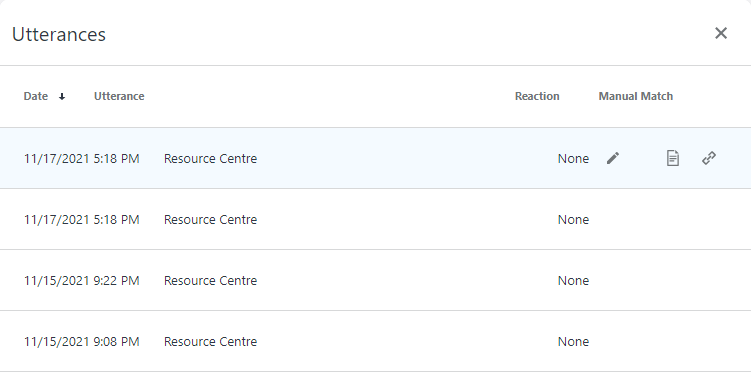Click Resource Centre in the 9:22 PM row
751x389 pixels.
[210, 280]
